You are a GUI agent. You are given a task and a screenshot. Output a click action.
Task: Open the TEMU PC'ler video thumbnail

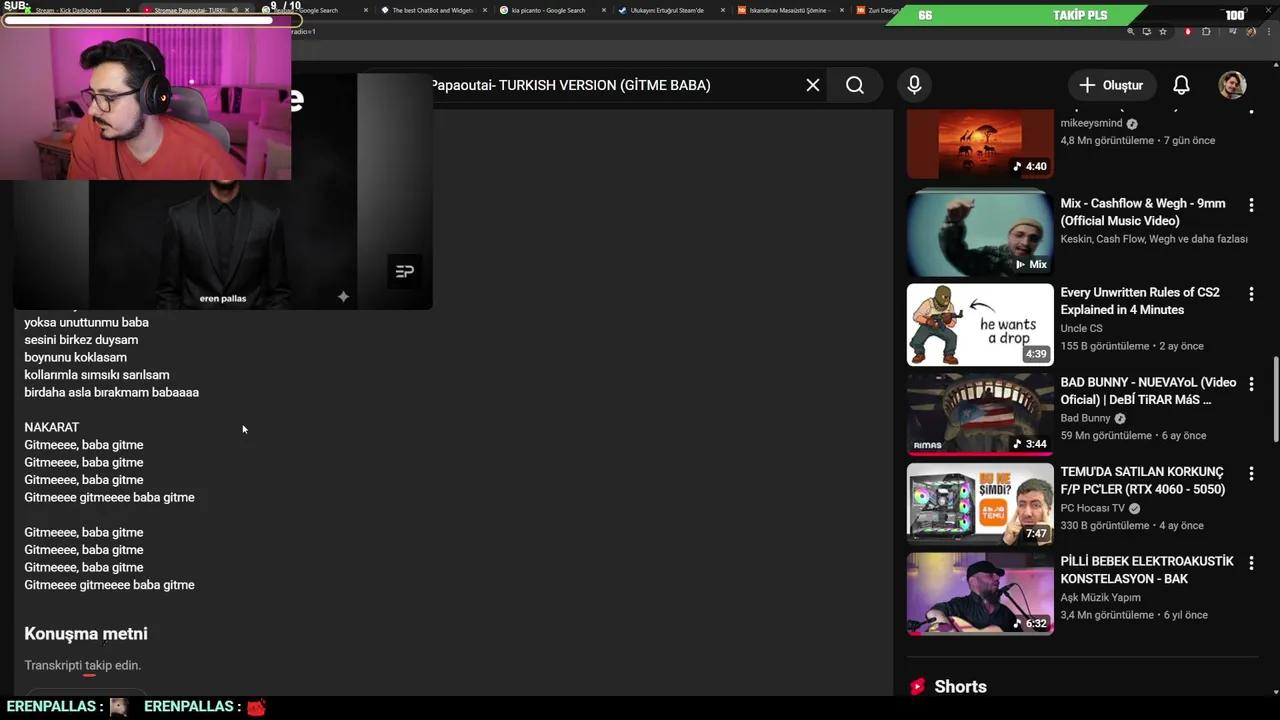coord(980,504)
